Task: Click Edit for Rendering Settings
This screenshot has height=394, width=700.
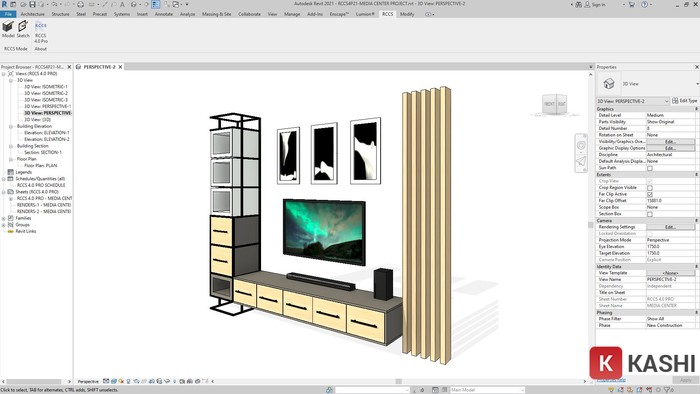Action: 671,227
